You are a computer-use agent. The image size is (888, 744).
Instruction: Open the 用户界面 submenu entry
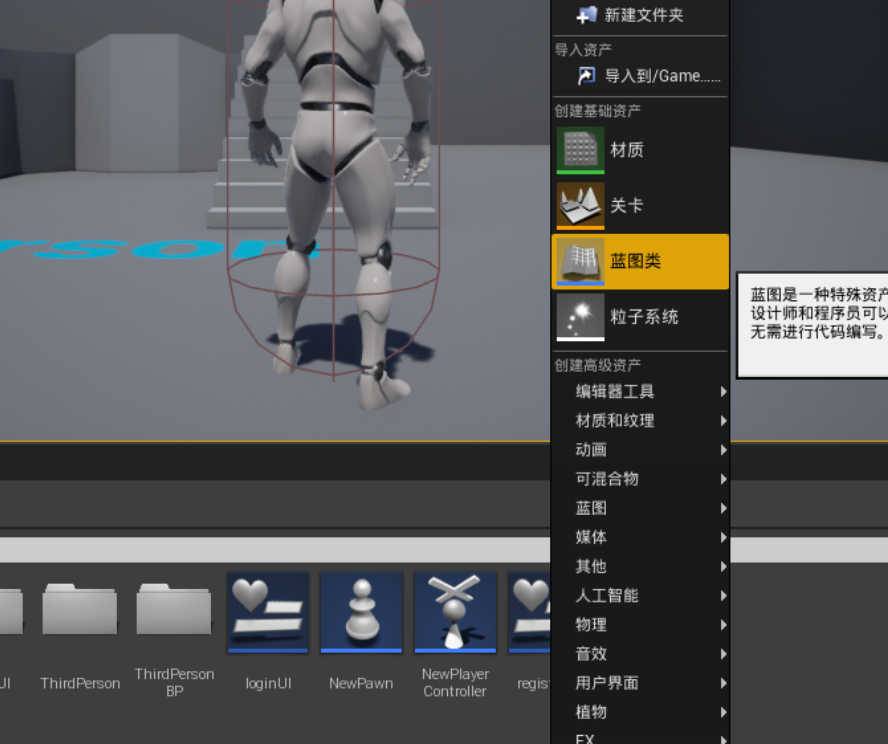click(607, 683)
